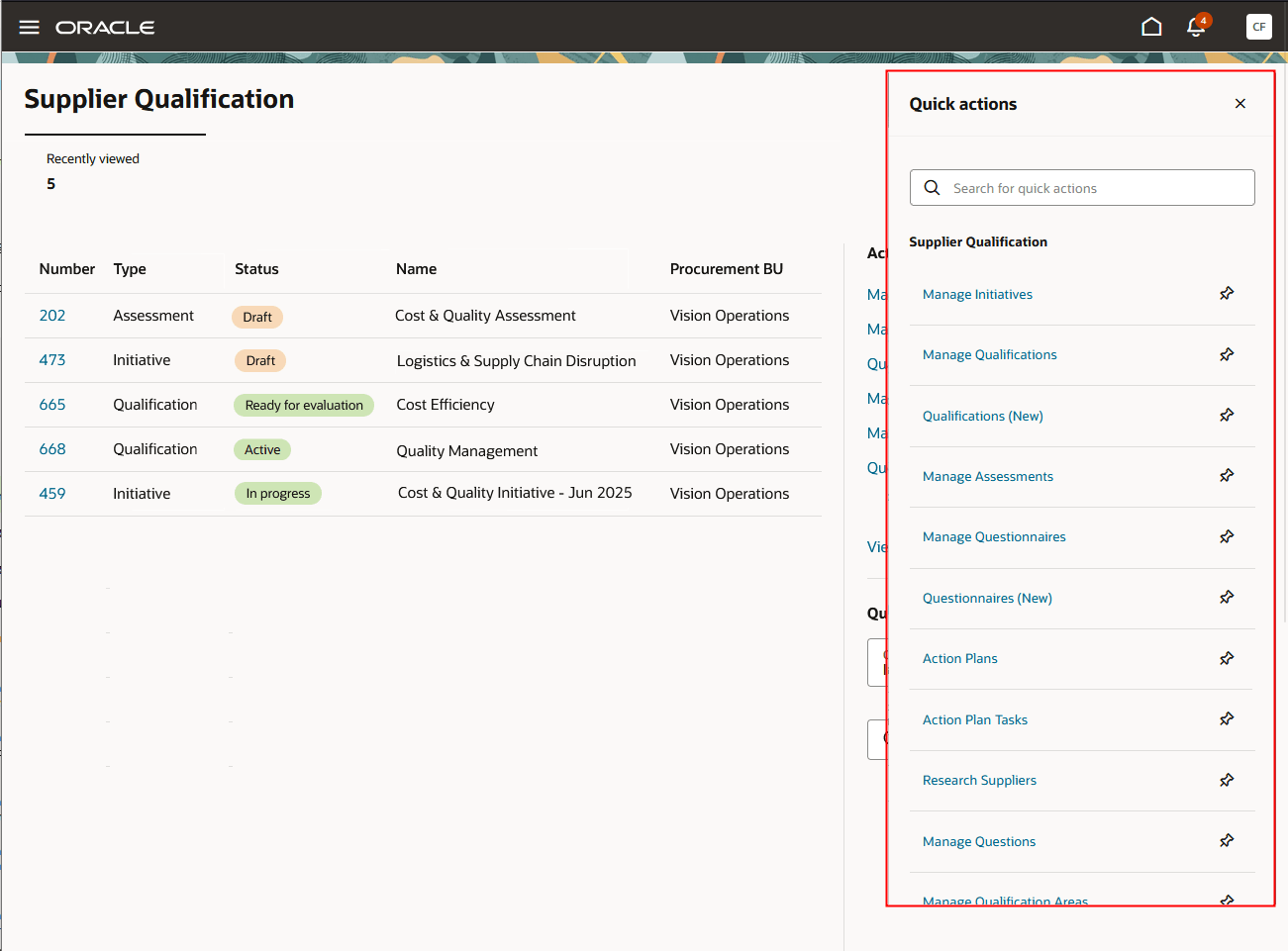
Task: Open the Manage Initiatives link
Action: point(977,294)
